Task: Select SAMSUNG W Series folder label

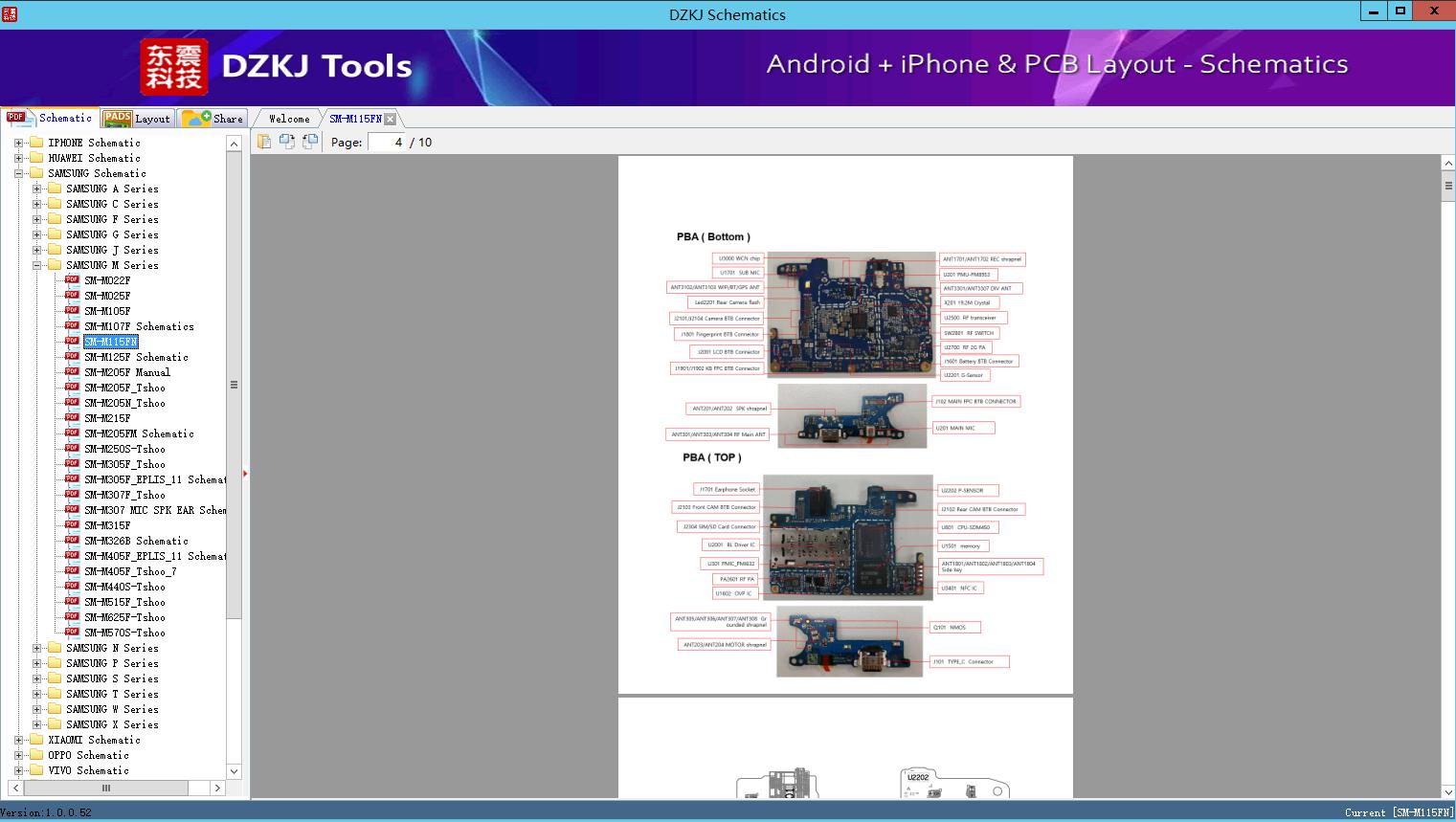Action: (x=112, y=709)
